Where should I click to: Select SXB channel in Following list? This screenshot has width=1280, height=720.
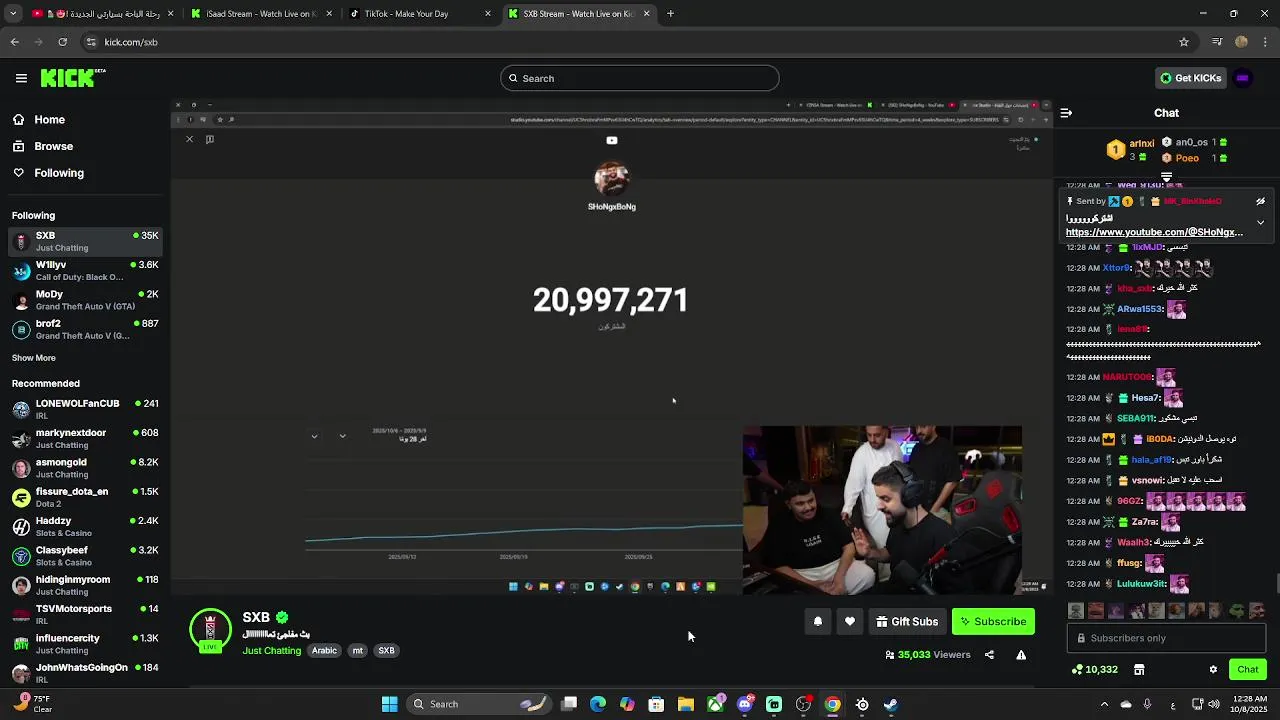pos(85,241)
